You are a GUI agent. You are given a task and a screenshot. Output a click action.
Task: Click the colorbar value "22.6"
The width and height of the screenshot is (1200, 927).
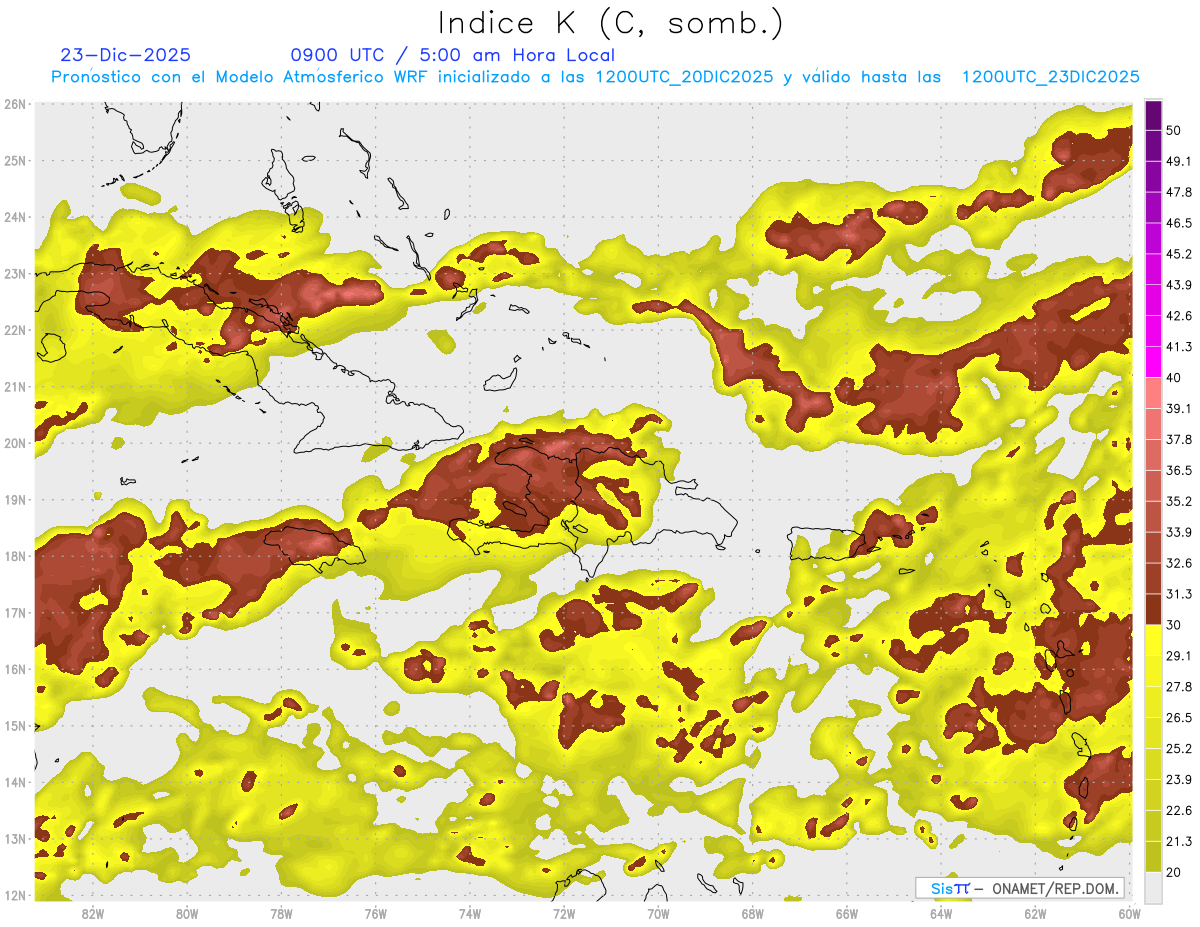tap(1179, 810)
